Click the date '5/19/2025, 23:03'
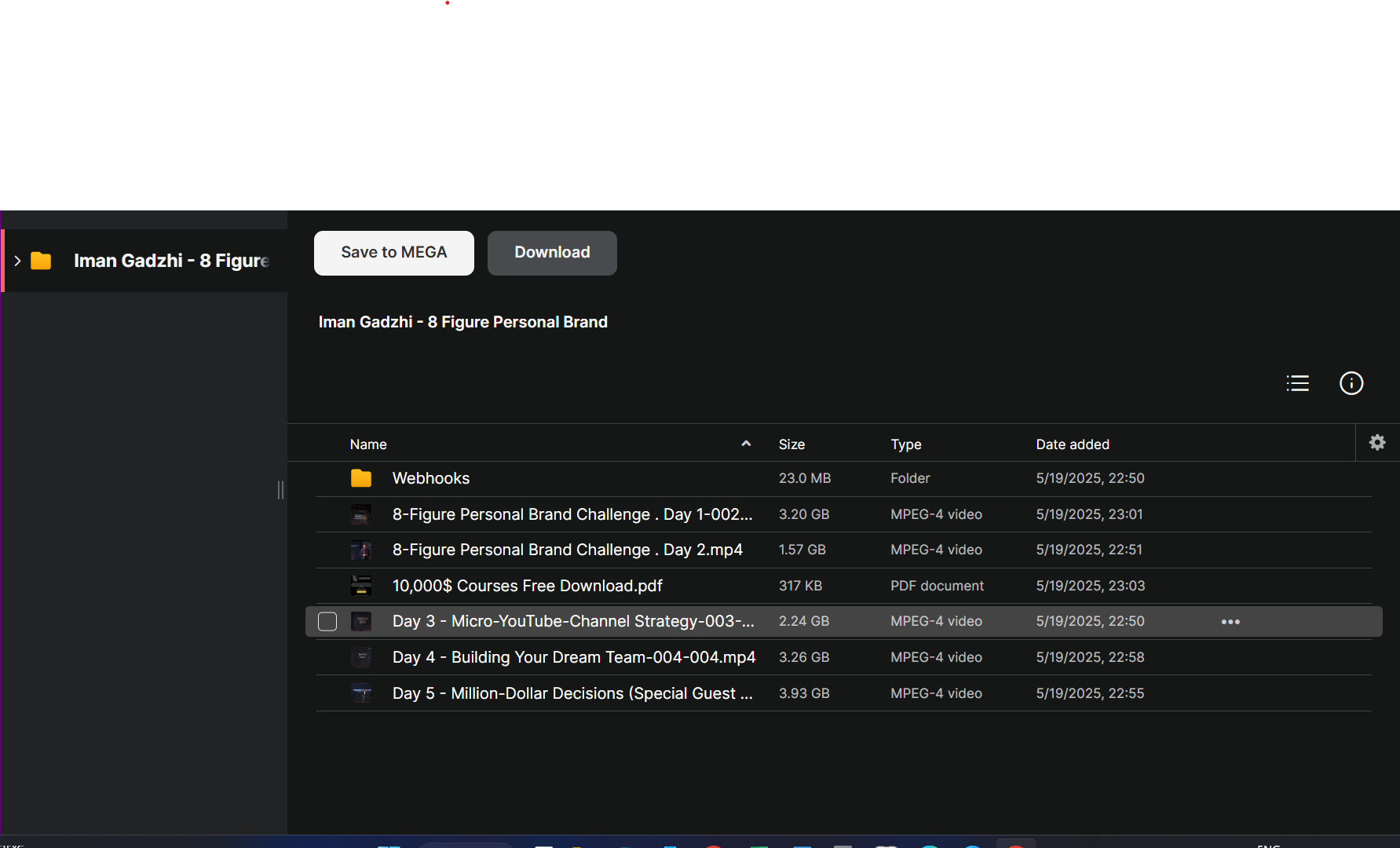Viewport: 1400px width, 848px height. pos(1091,586)
